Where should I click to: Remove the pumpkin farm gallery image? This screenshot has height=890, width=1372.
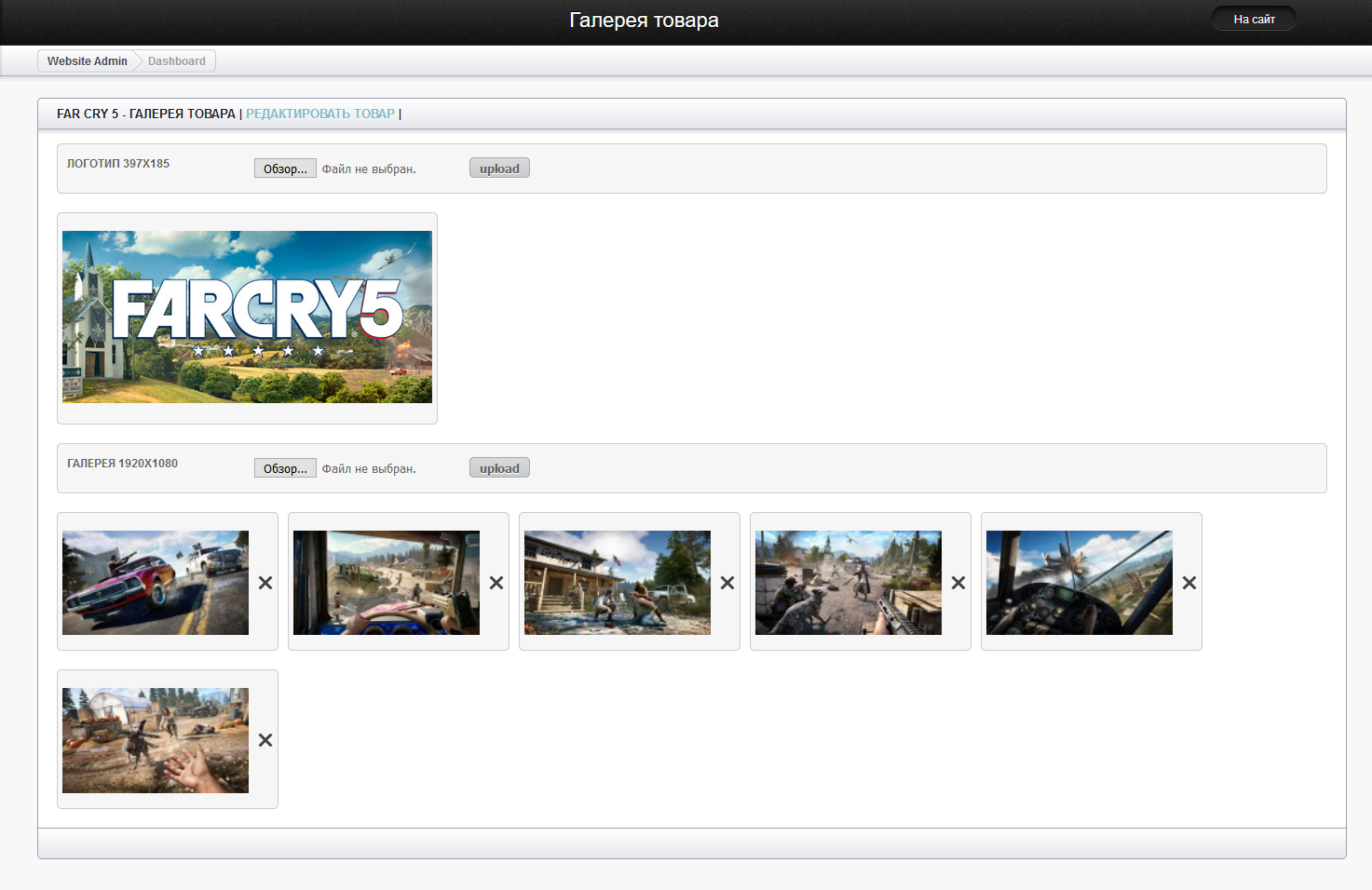click(265, 740)
